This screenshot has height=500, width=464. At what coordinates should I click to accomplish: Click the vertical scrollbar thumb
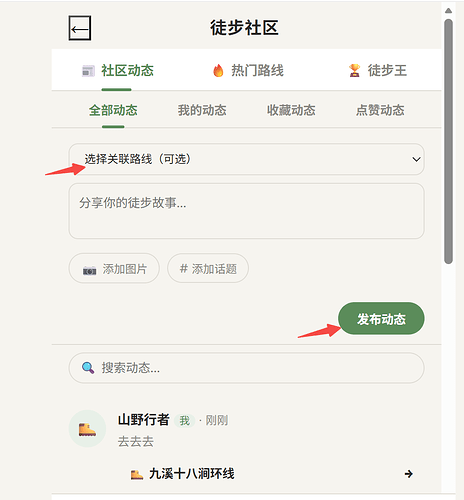click(448, 142)
